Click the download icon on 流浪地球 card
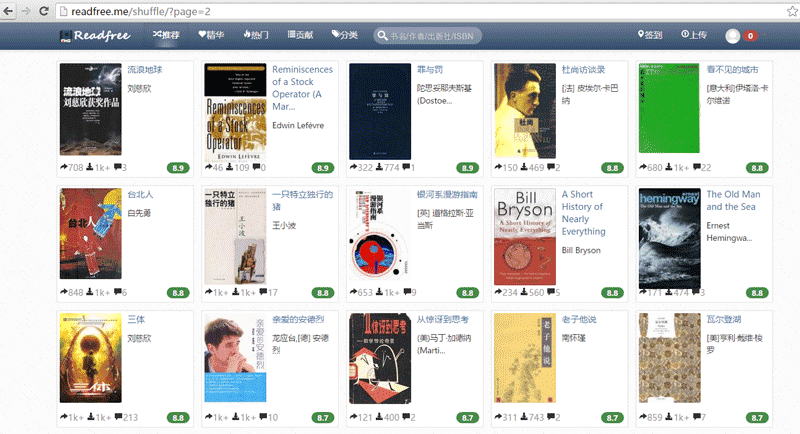The width and height of the screenshot is (800, 434). pos(90,167)
